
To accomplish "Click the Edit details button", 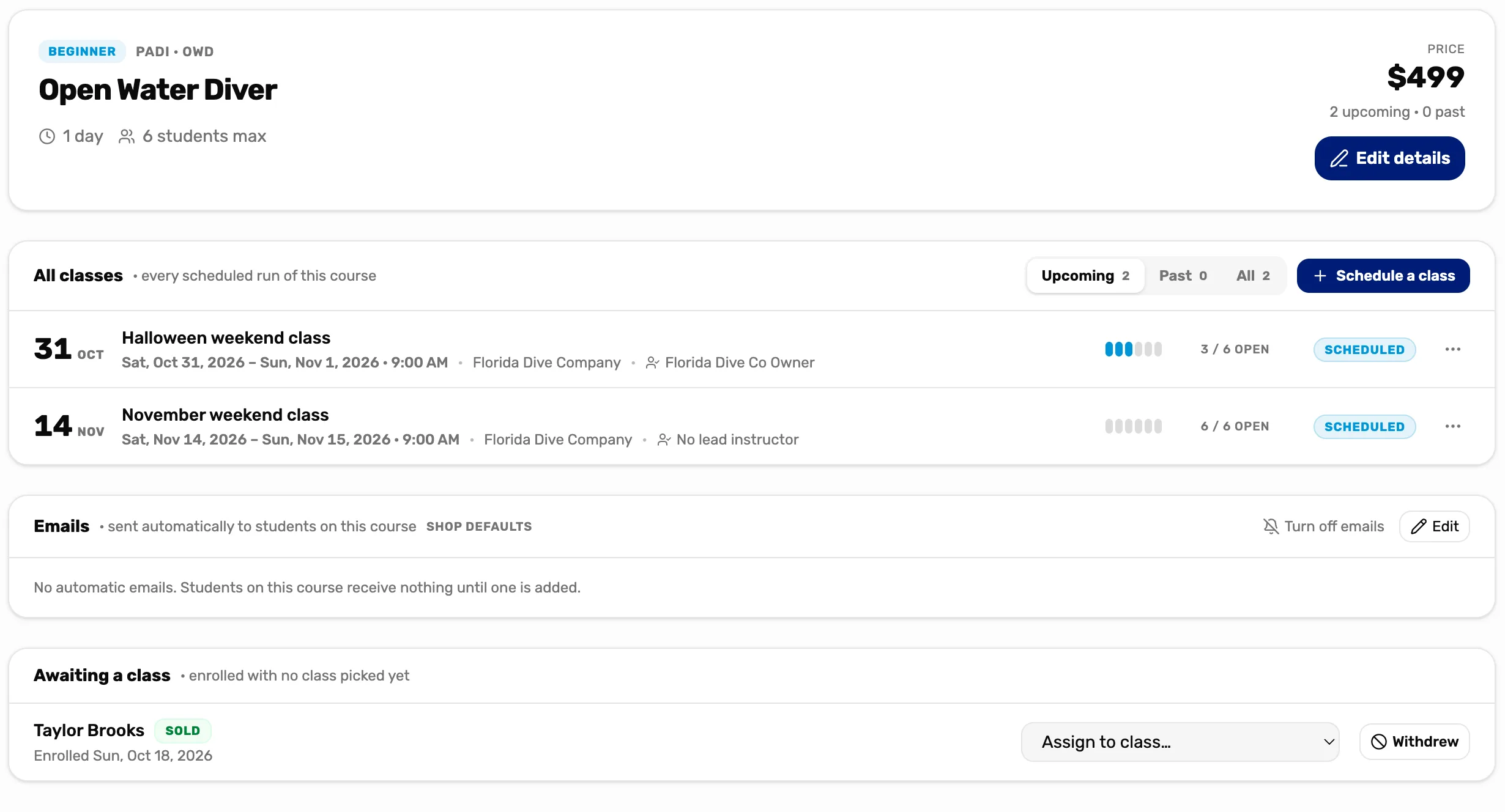I will click(1389, 158).
